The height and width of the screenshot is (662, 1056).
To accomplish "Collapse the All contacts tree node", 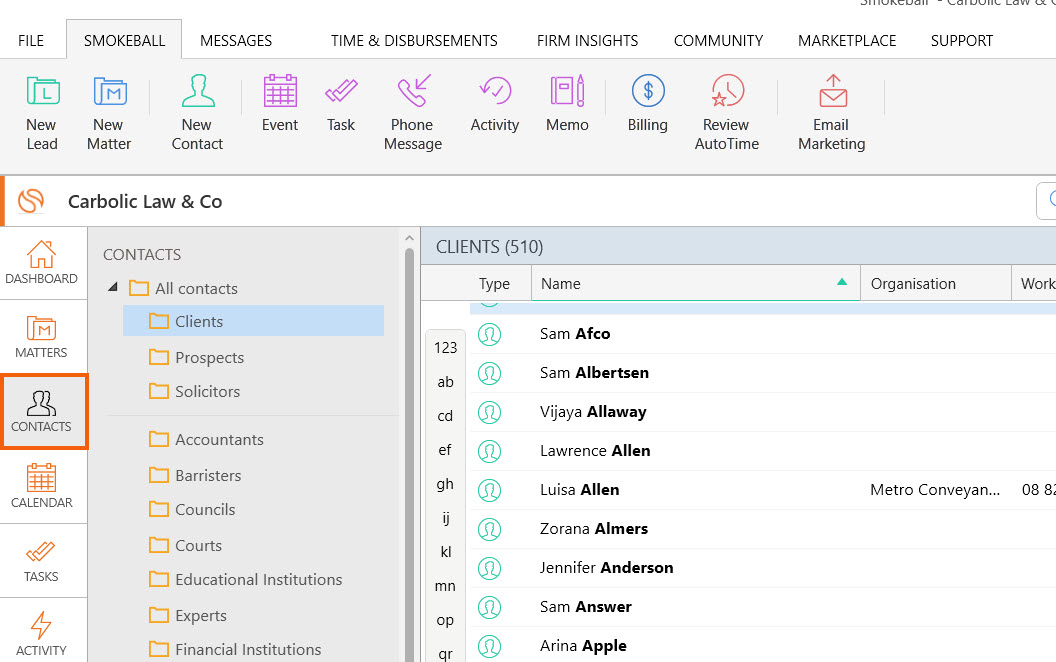I will [113, 288].
